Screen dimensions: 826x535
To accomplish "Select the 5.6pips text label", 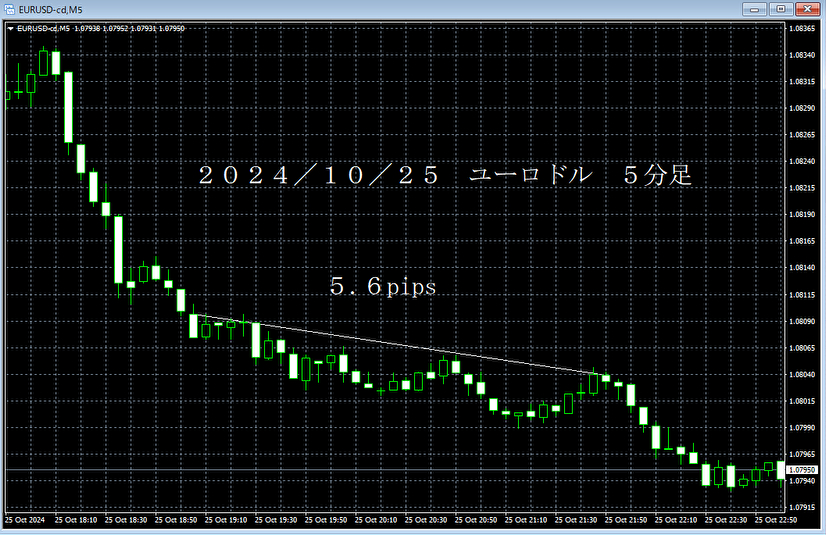I will 384,286.
